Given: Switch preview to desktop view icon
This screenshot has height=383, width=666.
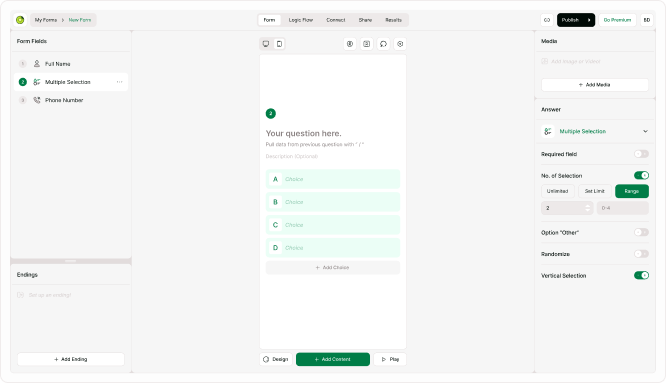Looking at the screenshot, I should coord(266,44).
